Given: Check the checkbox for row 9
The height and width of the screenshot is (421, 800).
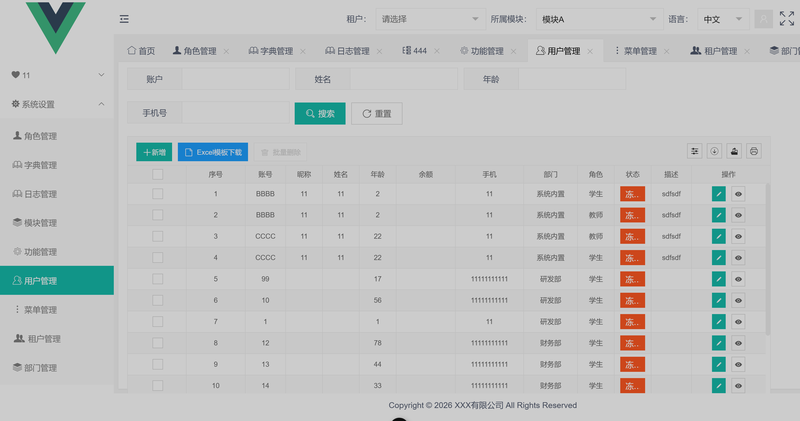Looking at the screenshot, I should click(x=158, y=364).
